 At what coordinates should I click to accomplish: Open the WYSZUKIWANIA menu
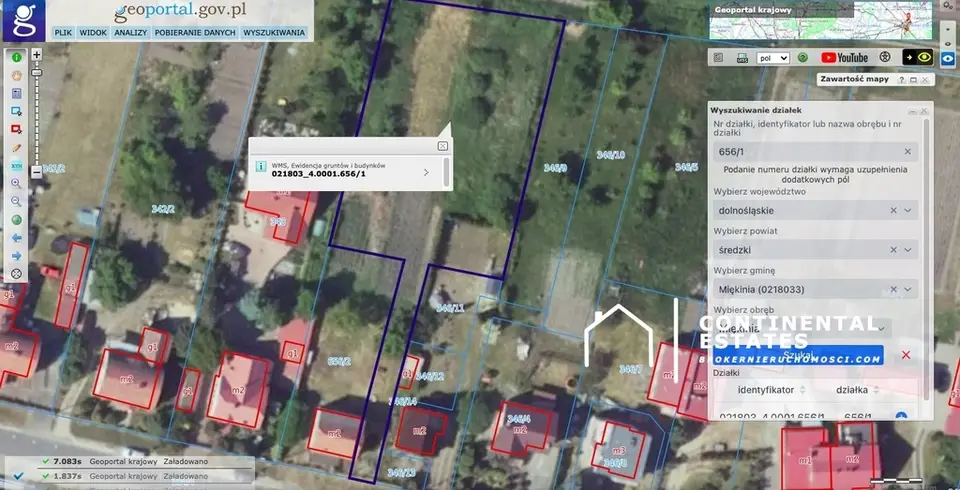click(274, 32)
